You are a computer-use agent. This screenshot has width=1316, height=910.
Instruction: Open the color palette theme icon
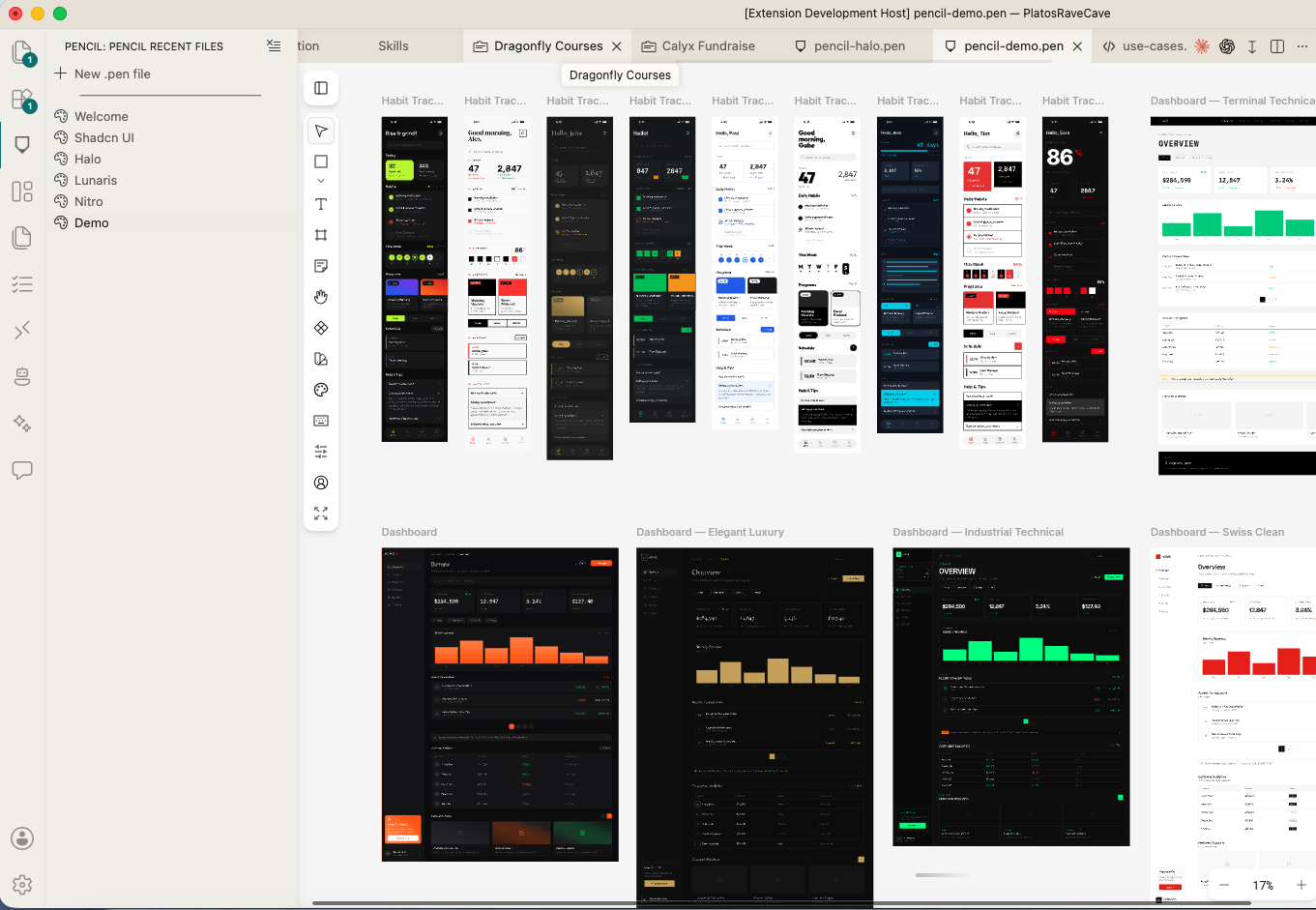pos(321,390)
